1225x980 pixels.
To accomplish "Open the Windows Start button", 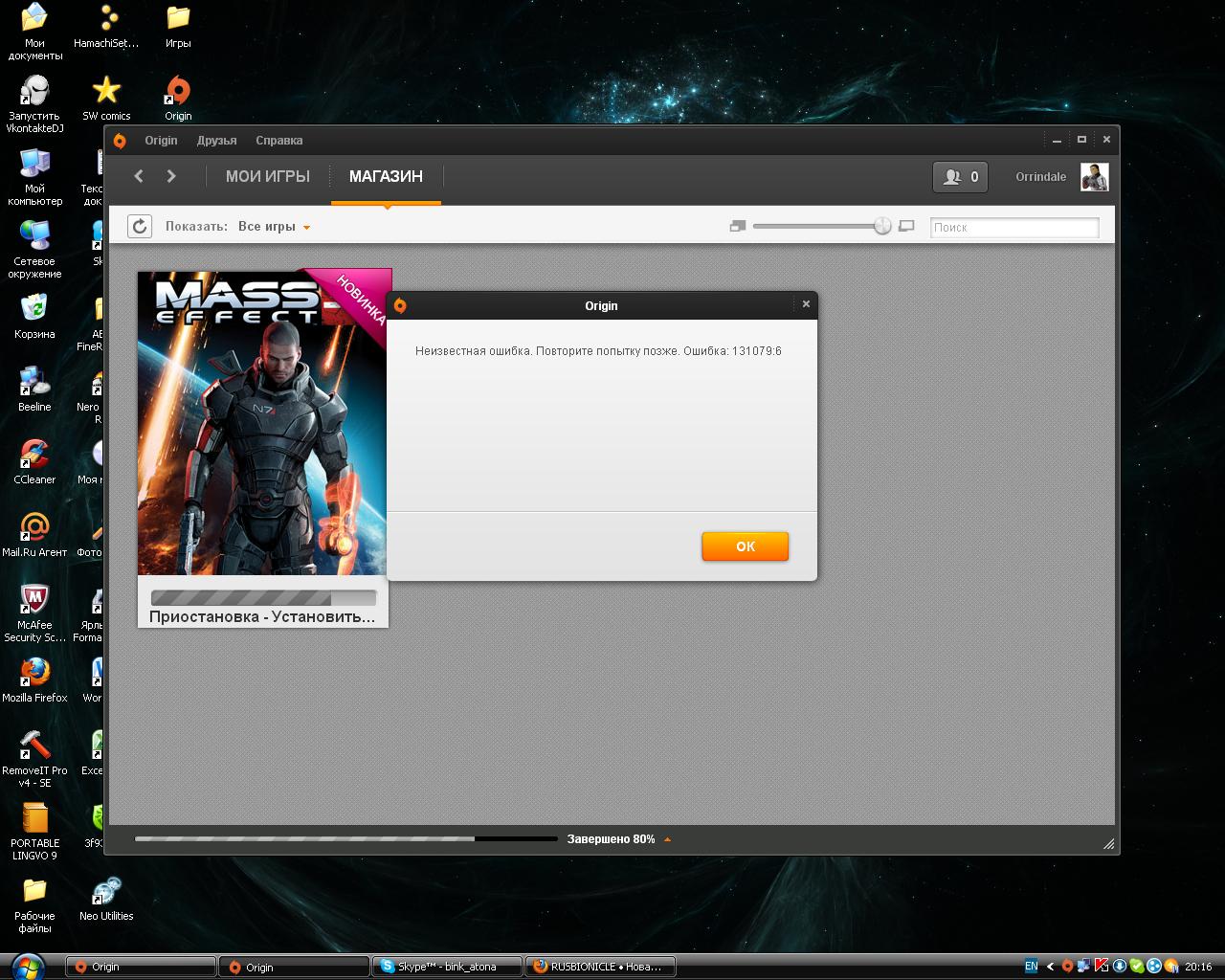I will pos(29,966).
